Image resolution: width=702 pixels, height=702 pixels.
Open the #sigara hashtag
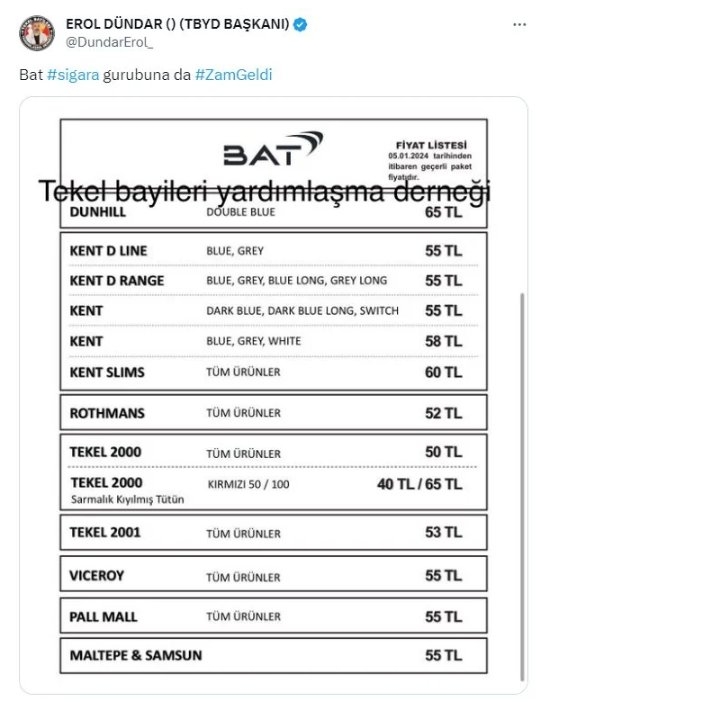click(x=73, y=75)
